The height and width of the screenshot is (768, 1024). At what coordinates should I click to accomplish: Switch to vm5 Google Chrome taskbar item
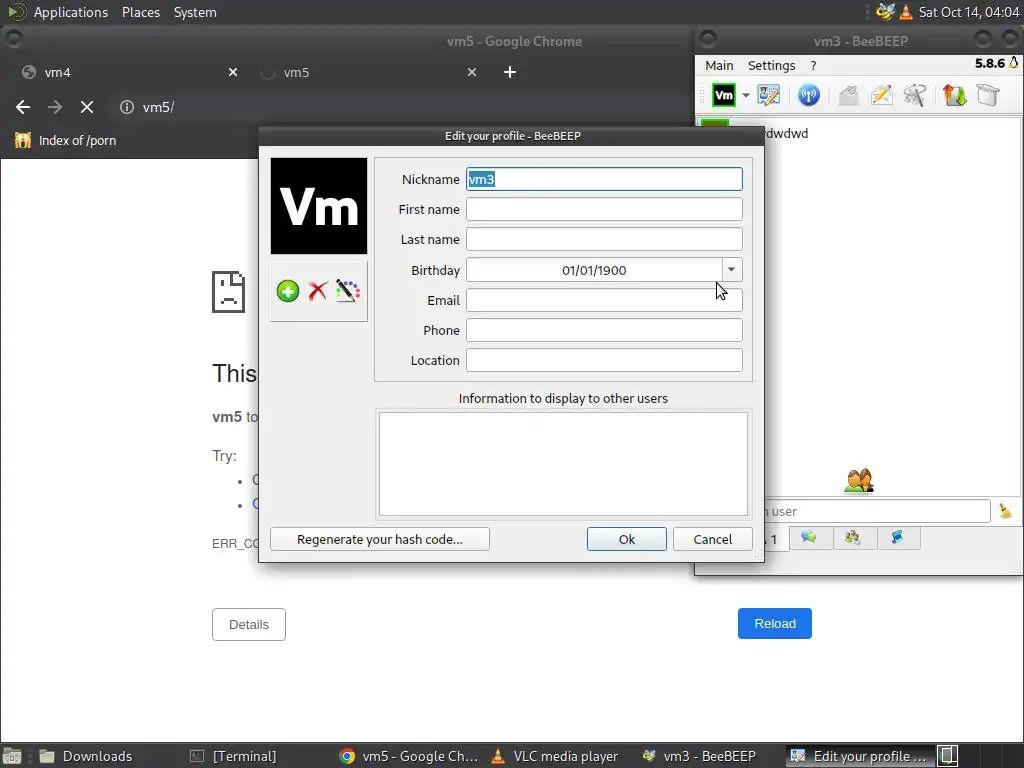tap(409, 756)
